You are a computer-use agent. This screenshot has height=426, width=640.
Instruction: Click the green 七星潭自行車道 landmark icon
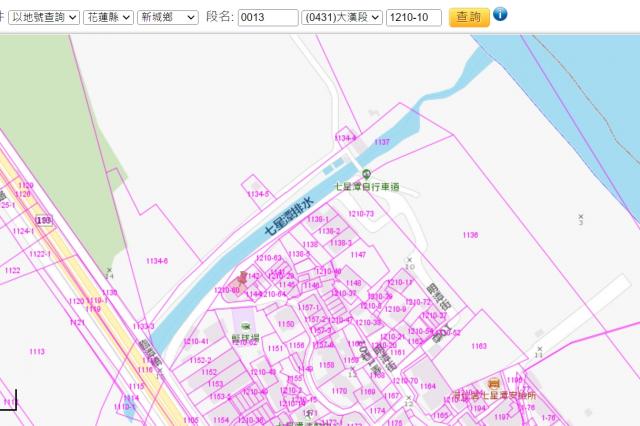(x=366, y=174)
